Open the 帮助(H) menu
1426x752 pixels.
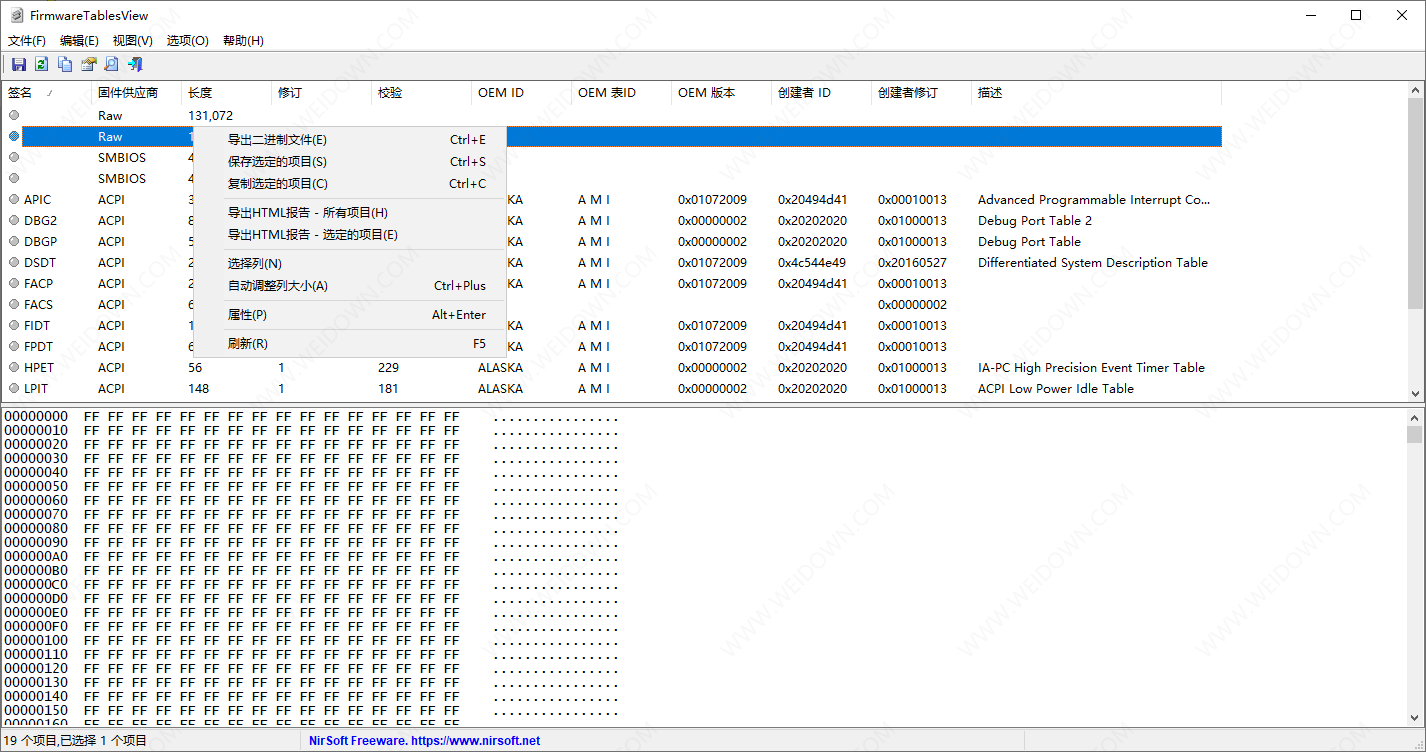coord(243,41)
